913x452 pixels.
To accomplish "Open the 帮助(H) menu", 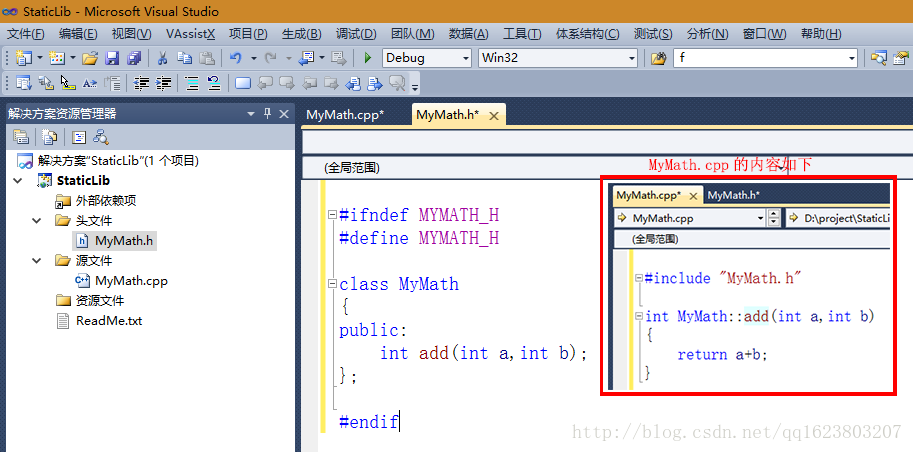I will 821,34.
